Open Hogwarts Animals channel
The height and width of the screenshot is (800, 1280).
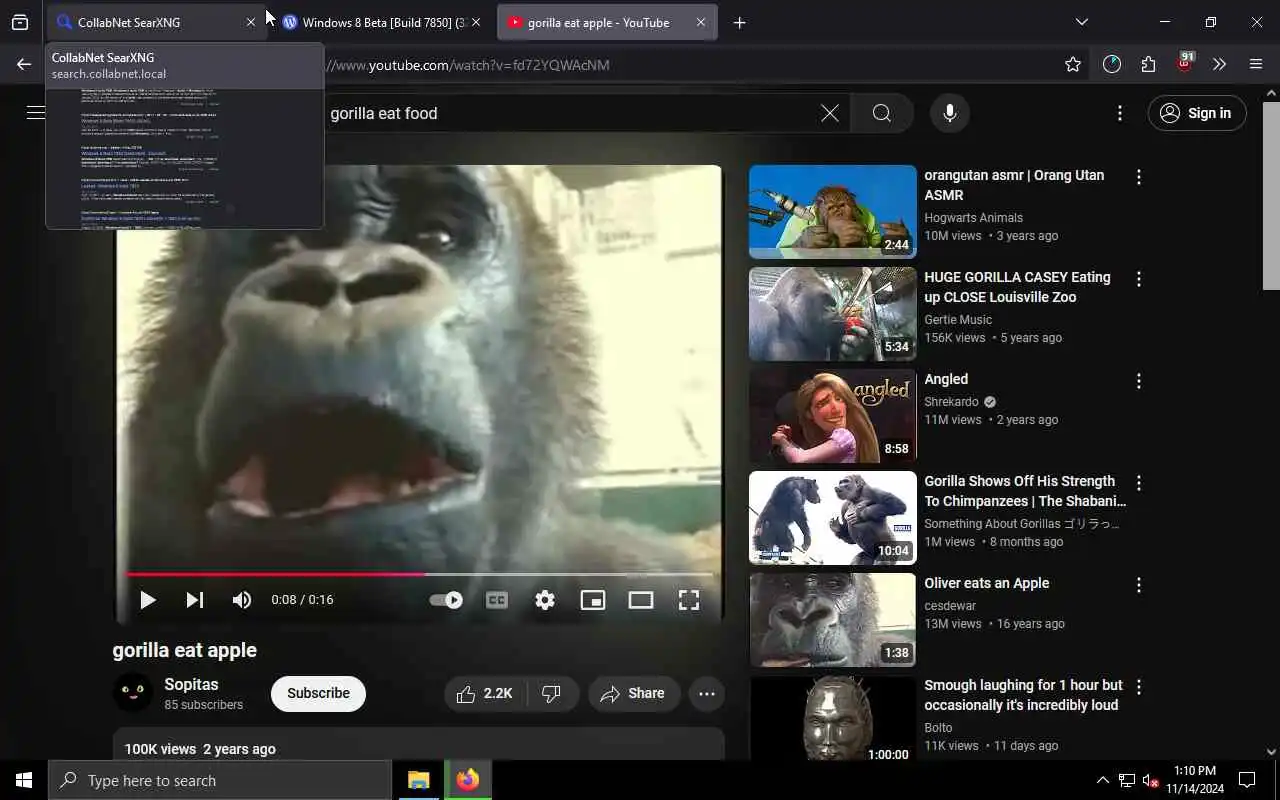click(x=973, y=217)
